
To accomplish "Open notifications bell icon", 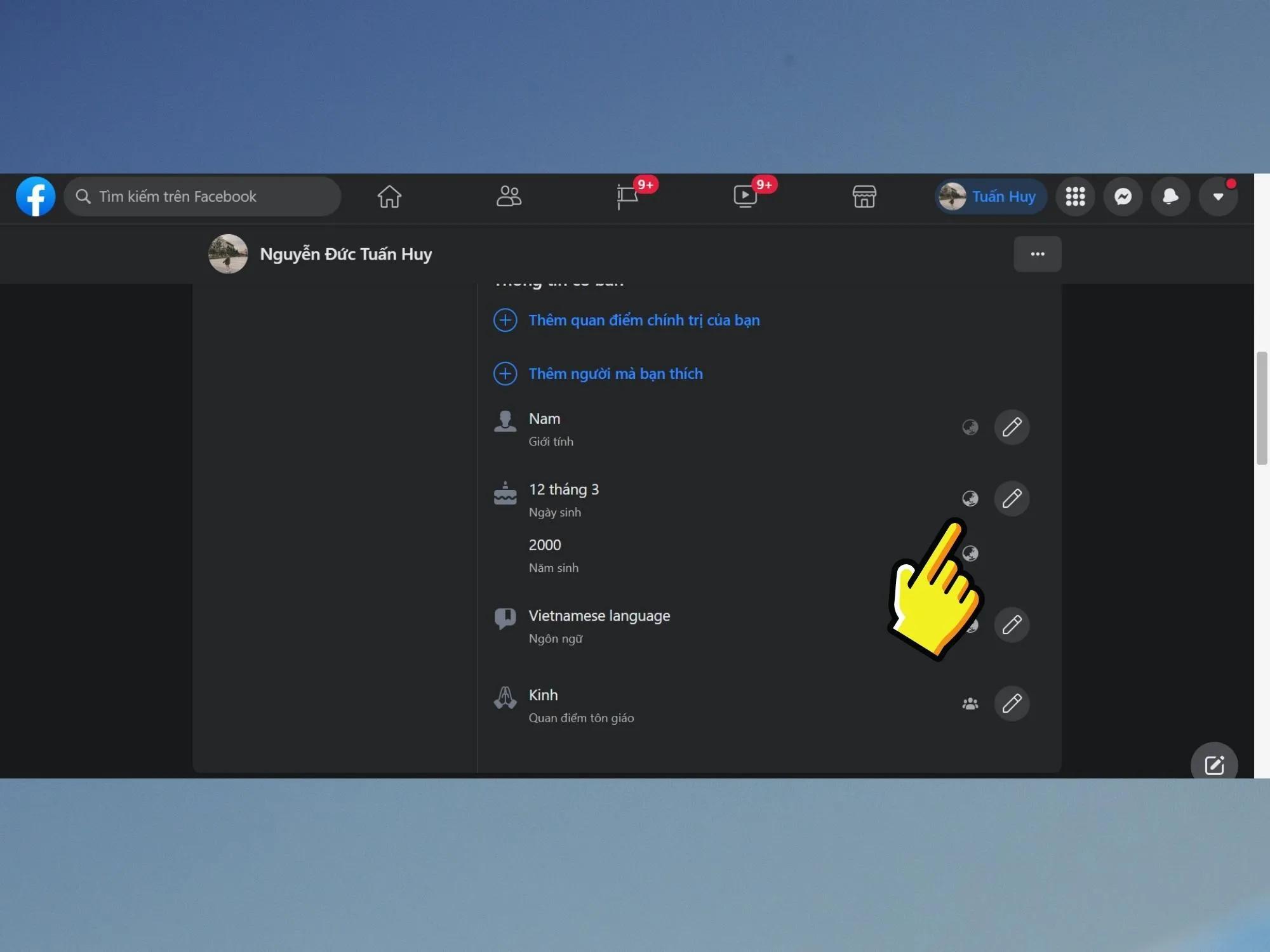I will point(1170,196).
